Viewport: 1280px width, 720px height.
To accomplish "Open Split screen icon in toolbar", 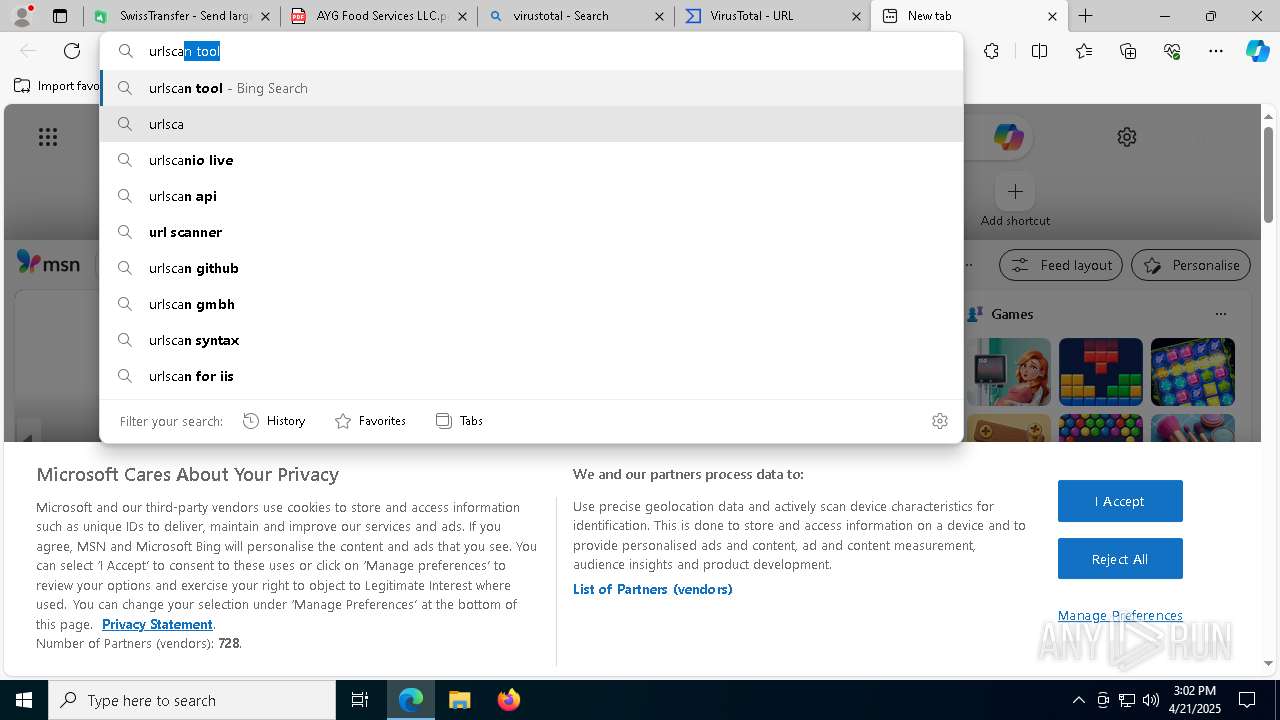I will pyautogui.click(x=1039, y=51).
